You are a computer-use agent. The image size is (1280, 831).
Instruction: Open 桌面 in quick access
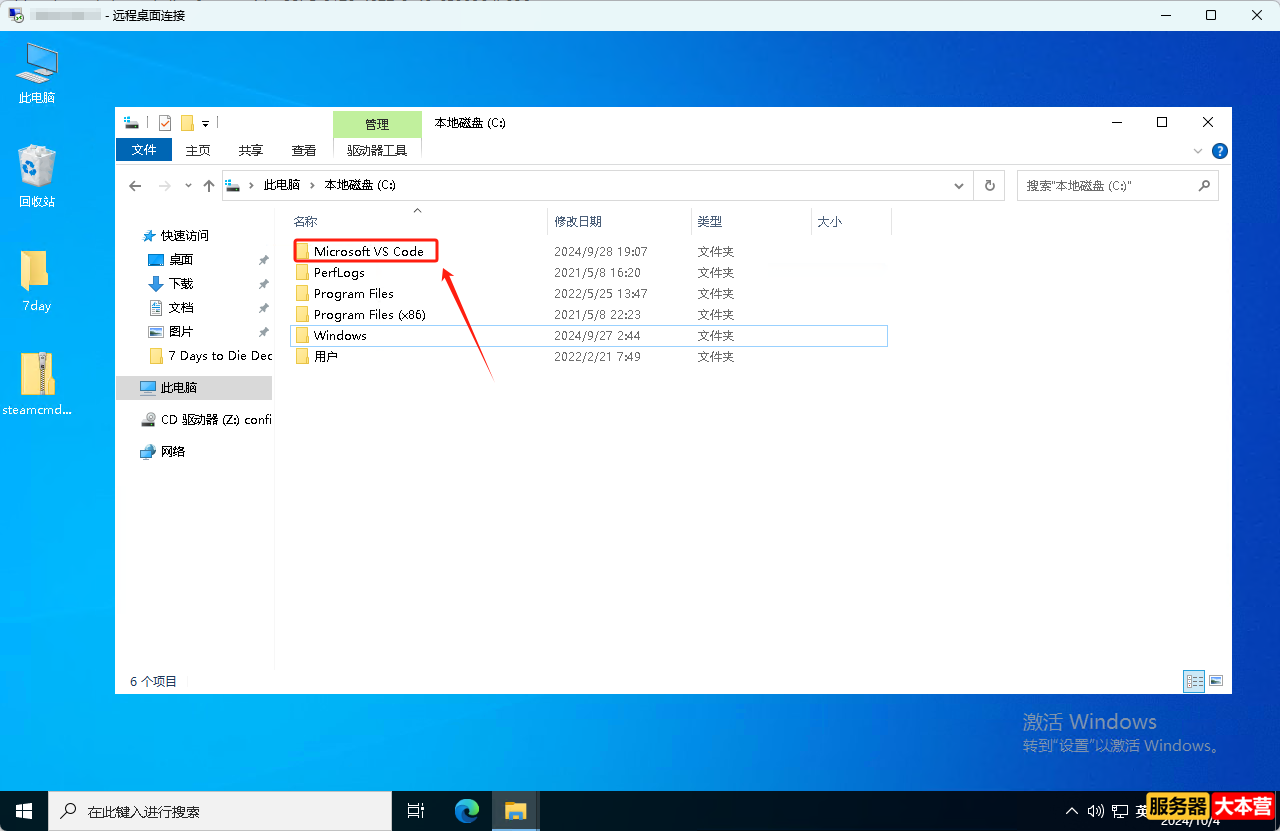click(181, 260)
